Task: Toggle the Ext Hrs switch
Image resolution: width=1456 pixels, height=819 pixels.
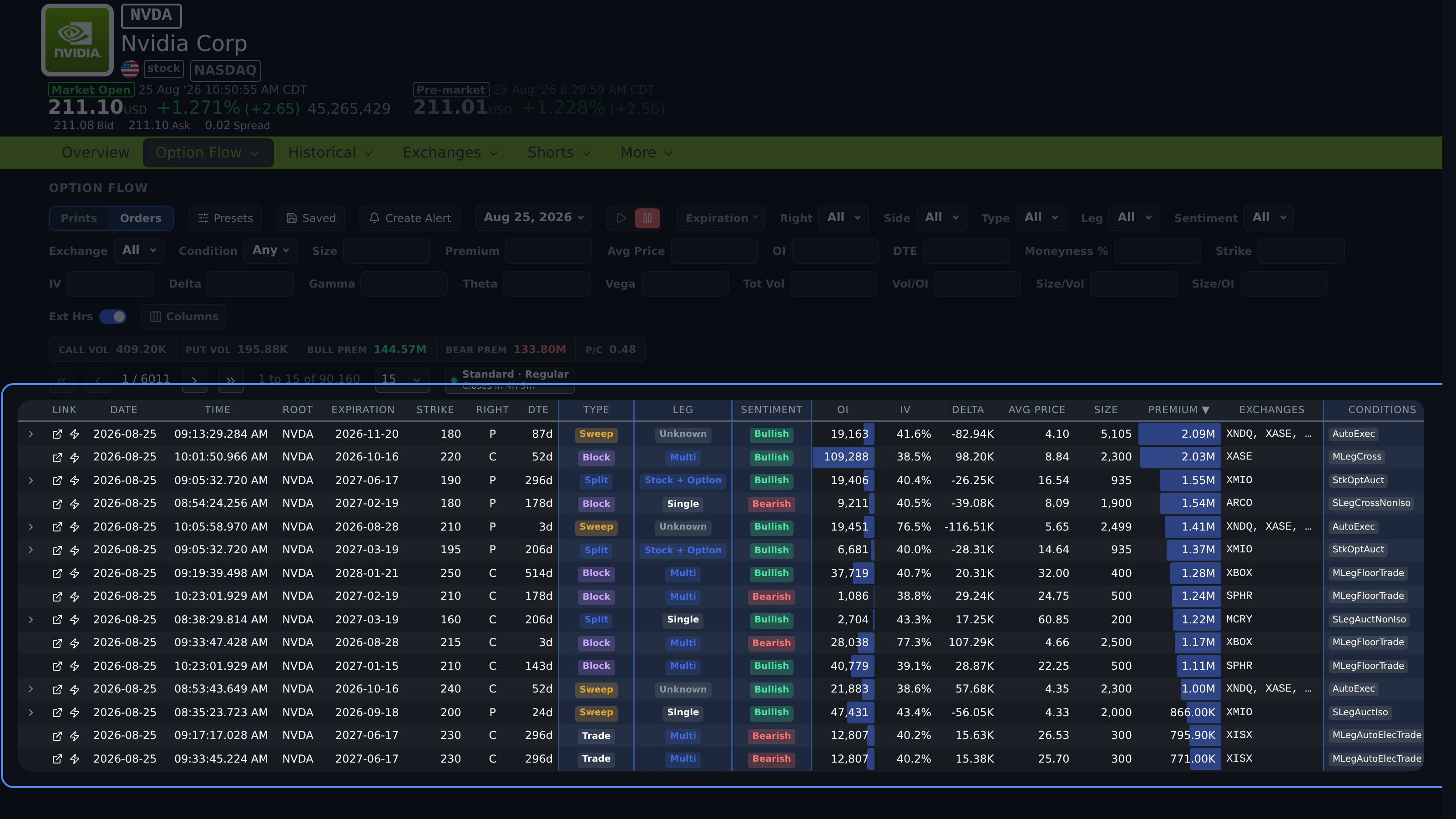Action: coord(112,317)
